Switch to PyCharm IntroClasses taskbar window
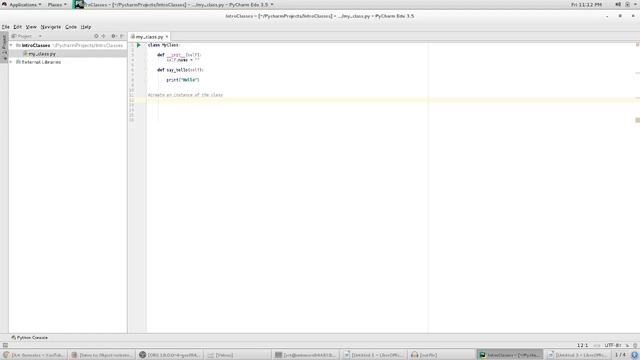This screenshot has width=640, height=360. [x=510, y=355]
